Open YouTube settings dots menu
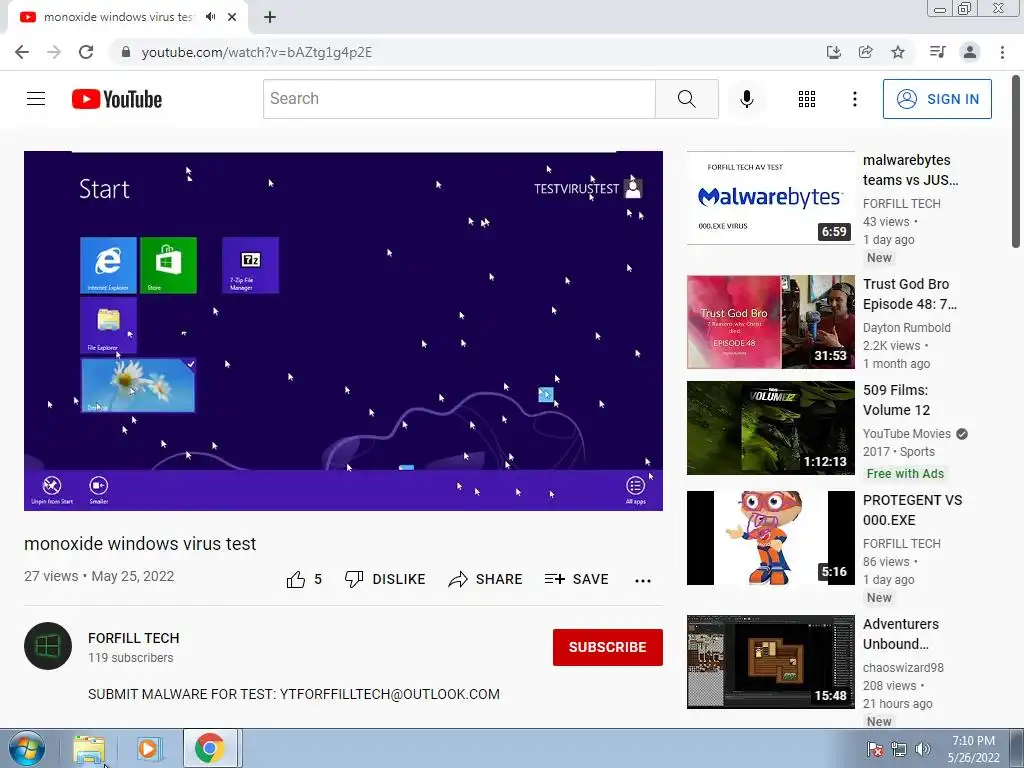Image resolution: width=1024 pixels, height=768 pixels. (854, 99)
